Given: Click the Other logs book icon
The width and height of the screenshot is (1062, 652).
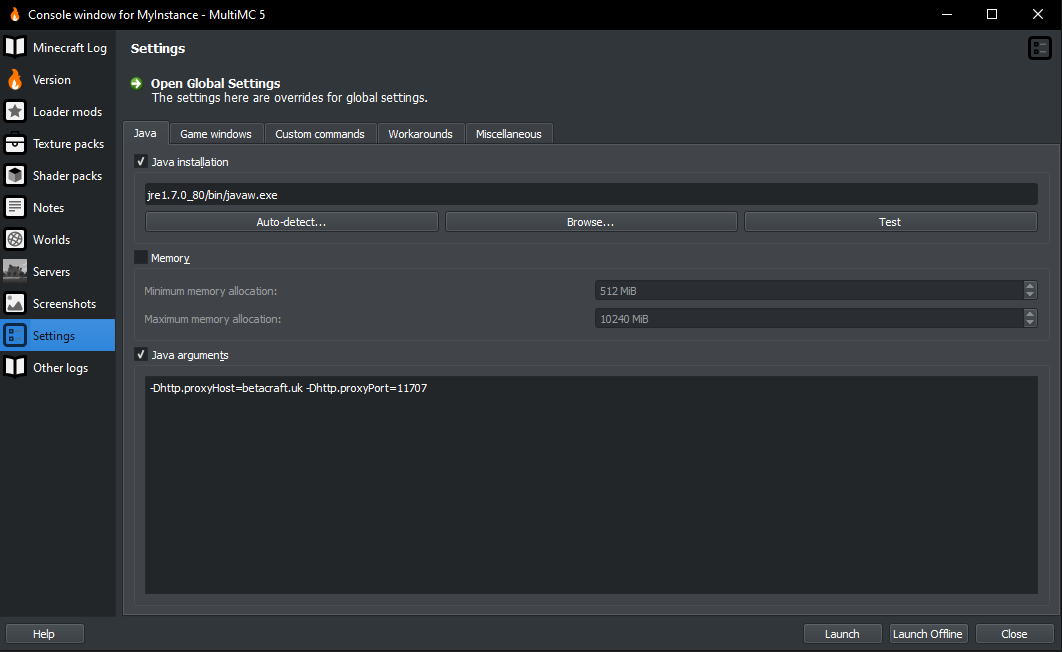Looking at the screenshot, I should click(15, 367).
